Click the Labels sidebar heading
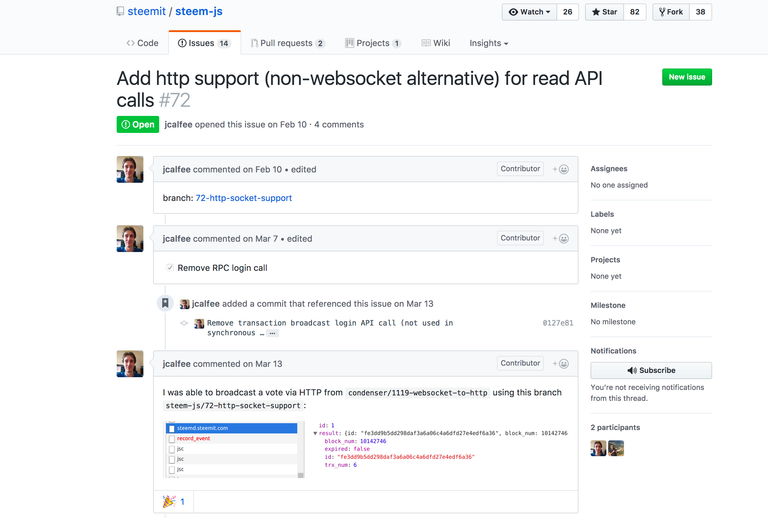The height and width of the screenshot is (518, 768). click(602, 214)
